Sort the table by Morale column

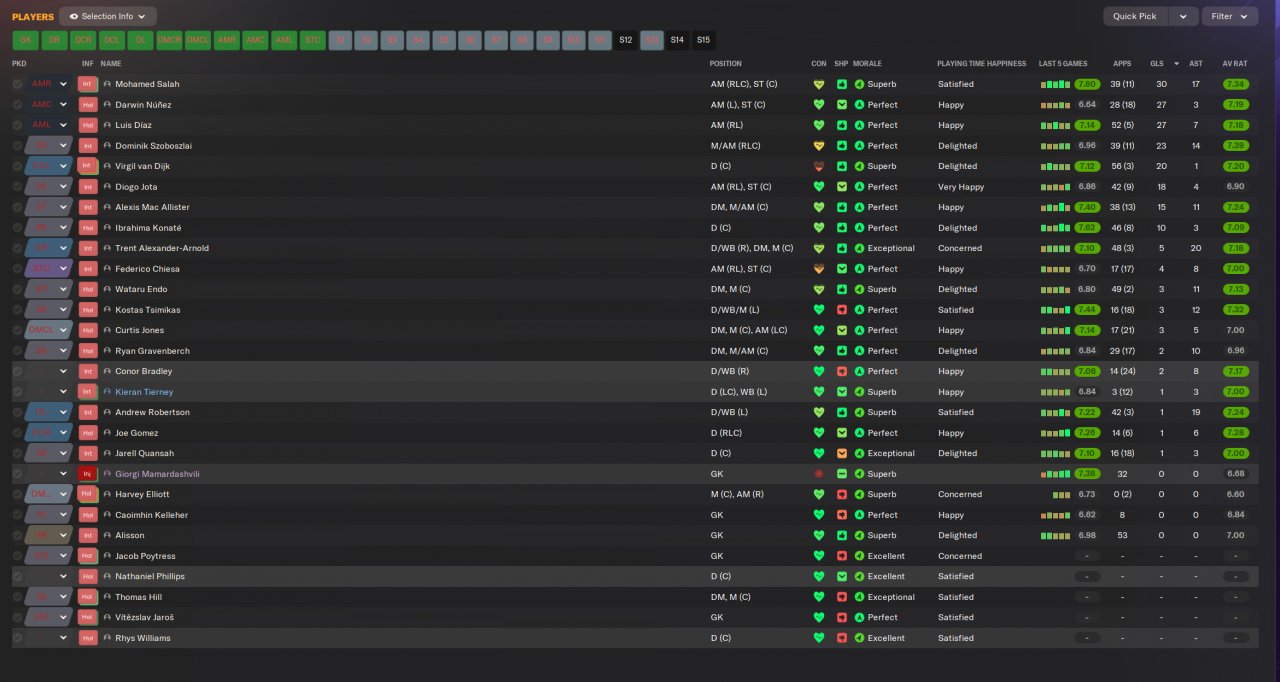click(867, 63)
